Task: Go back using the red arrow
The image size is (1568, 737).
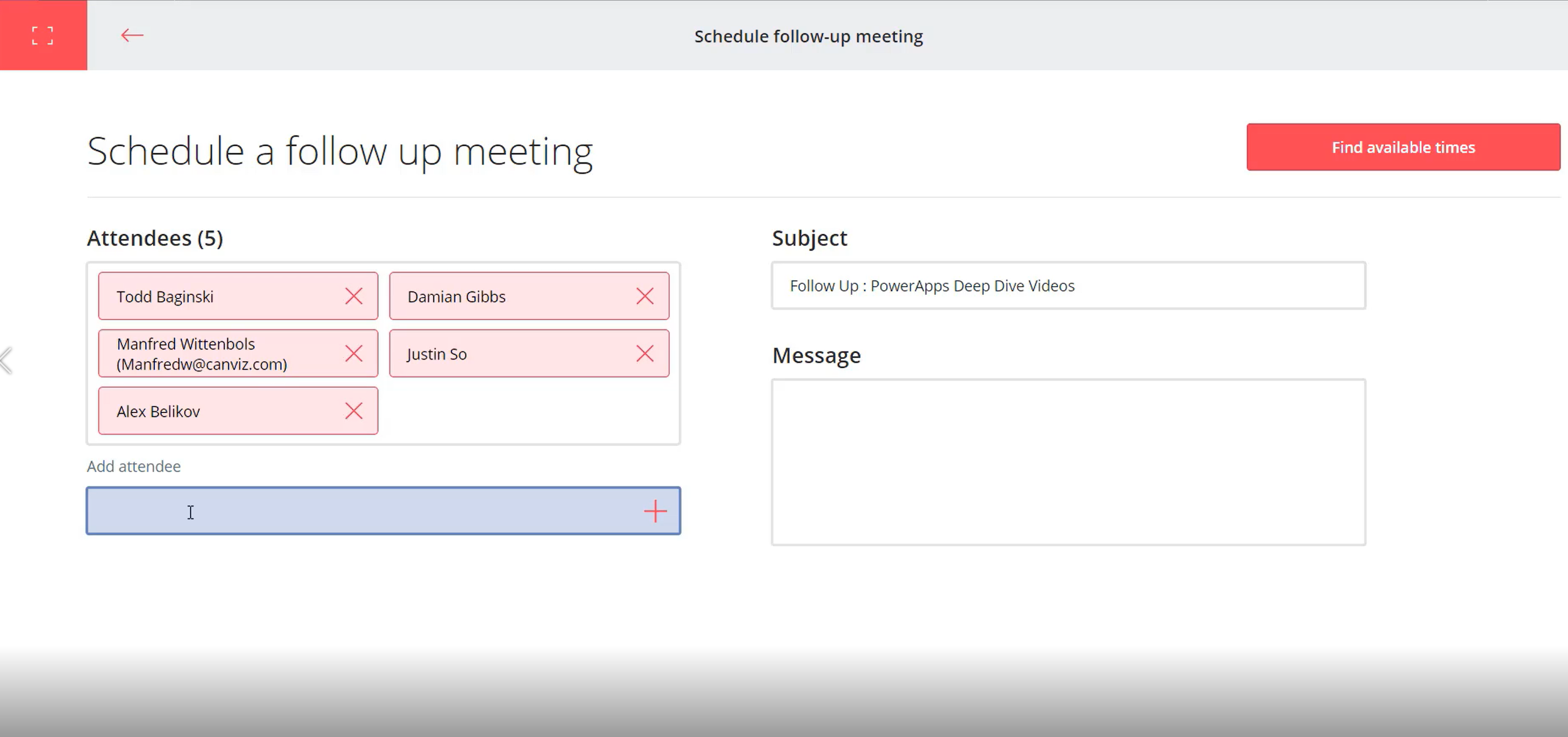Action: click(x=131, y=35)
